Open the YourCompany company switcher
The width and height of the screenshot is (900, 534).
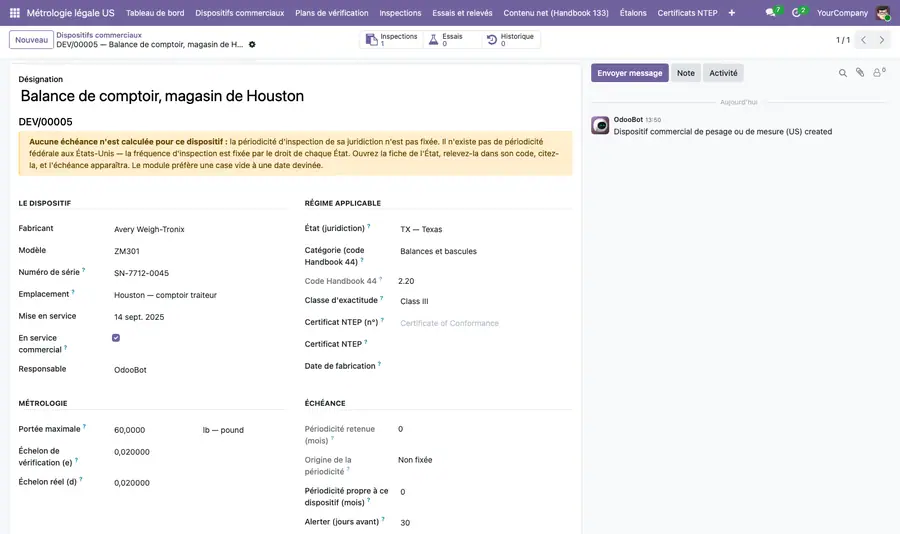pyautogui.click(x=842, y=13)
